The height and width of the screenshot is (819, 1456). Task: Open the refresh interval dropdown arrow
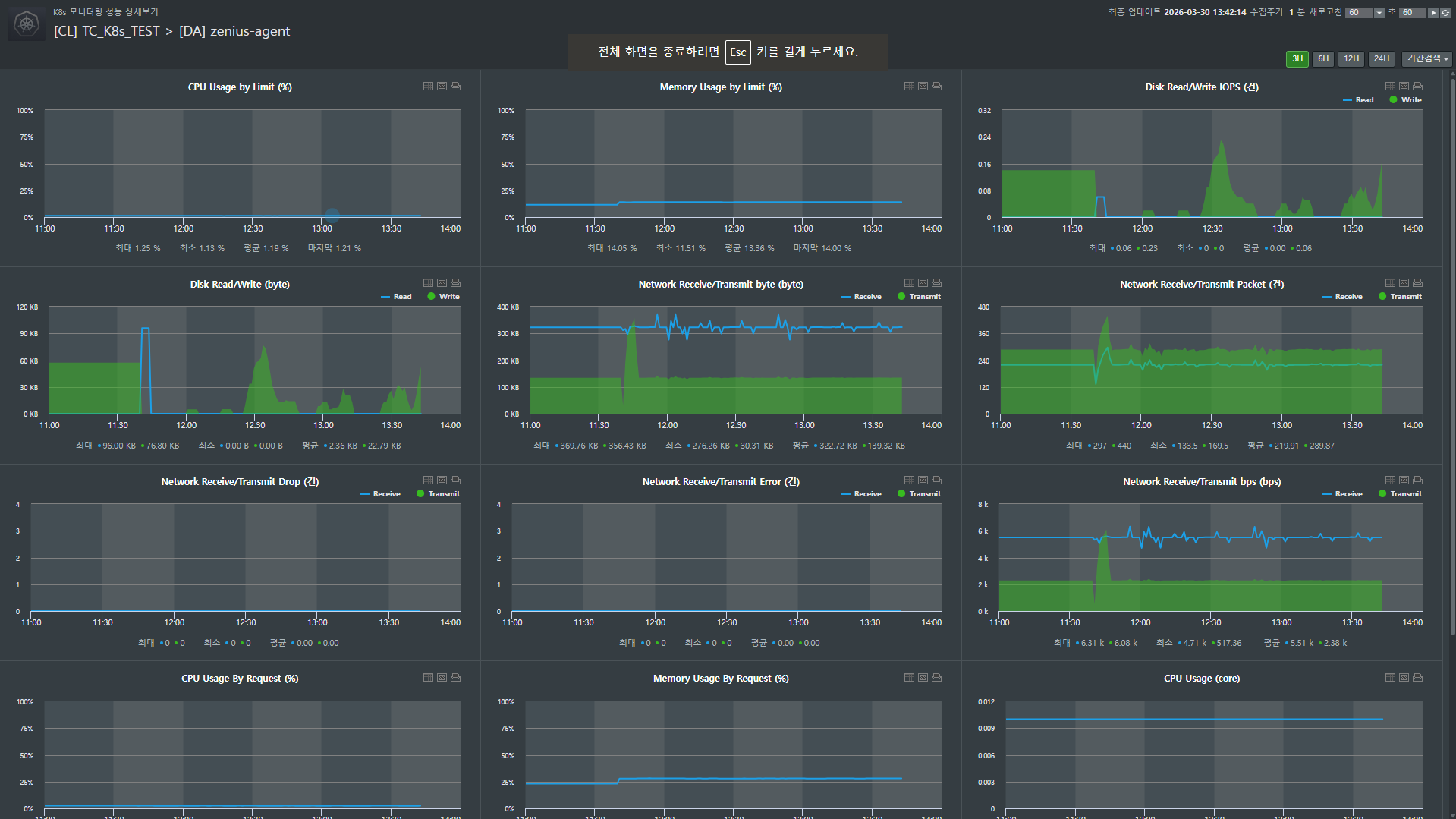pos(1379,13)
